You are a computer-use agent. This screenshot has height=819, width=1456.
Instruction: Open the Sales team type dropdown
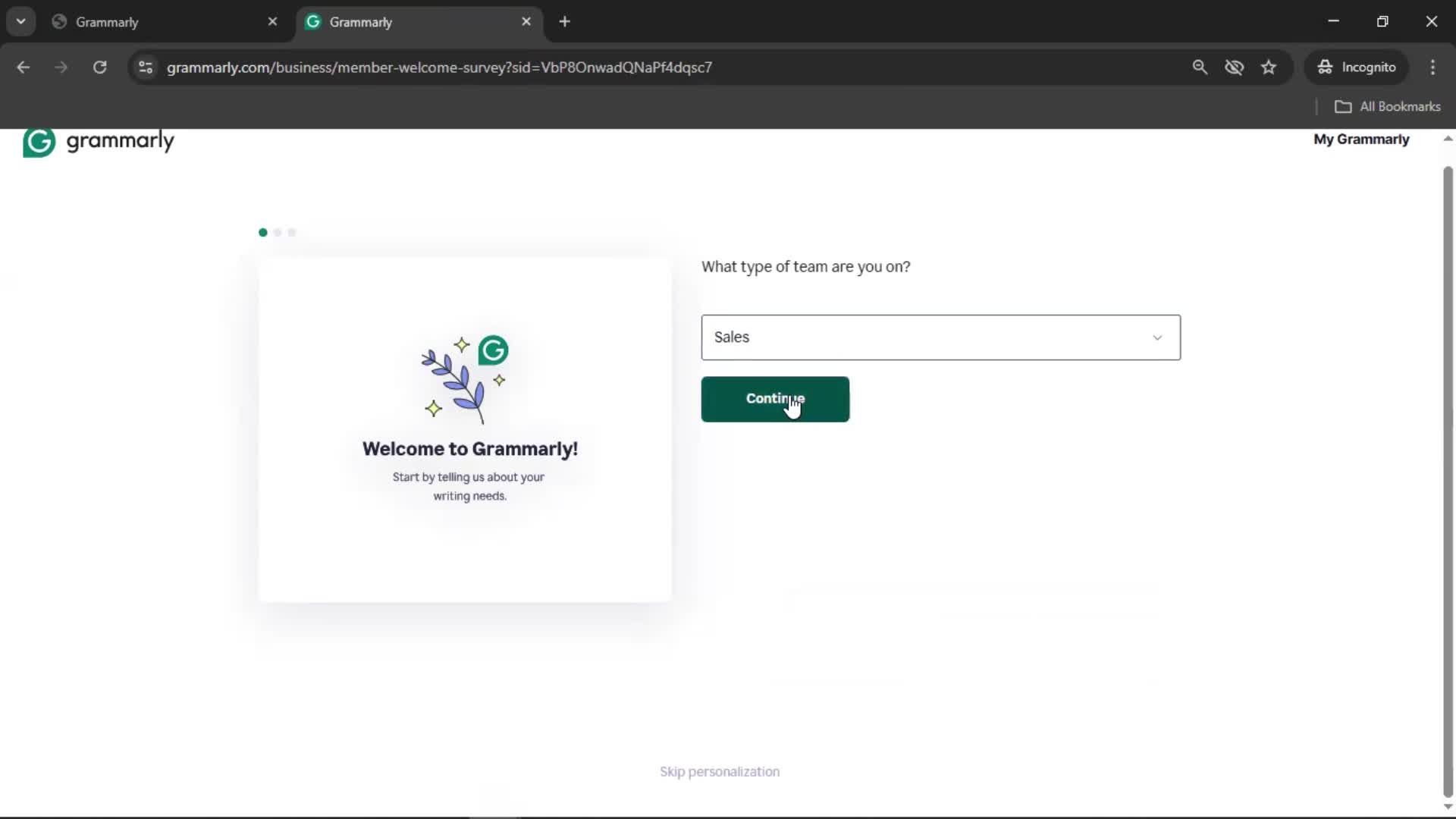tap(925, 337)
